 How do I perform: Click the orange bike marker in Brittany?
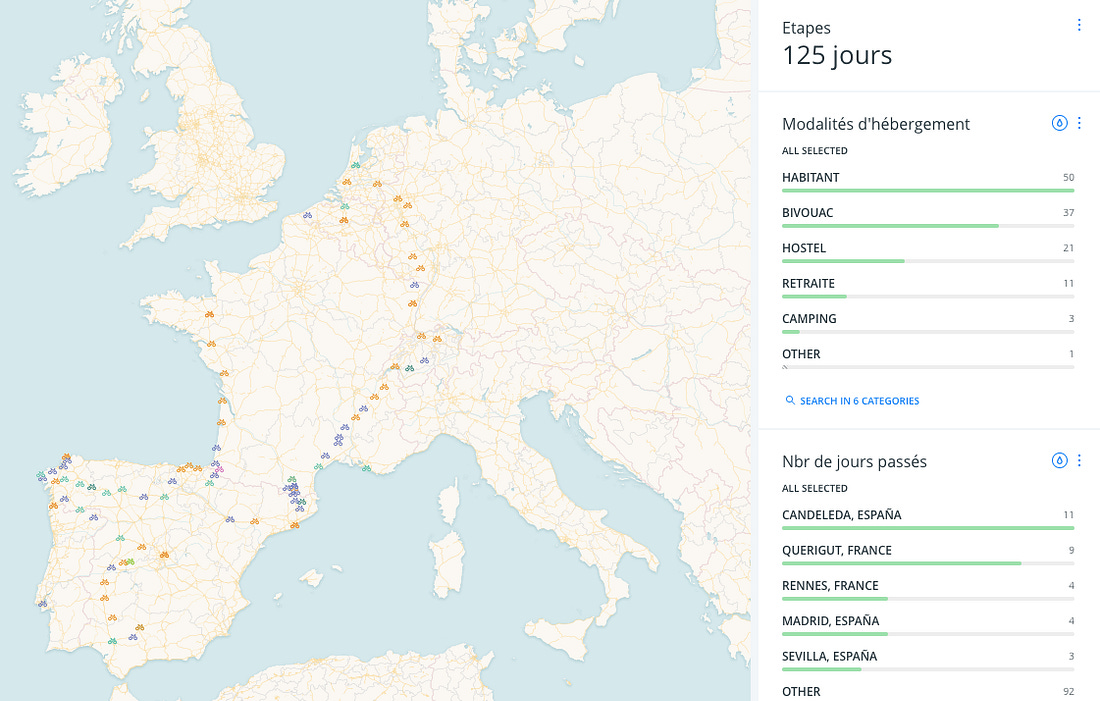point(209,314)
